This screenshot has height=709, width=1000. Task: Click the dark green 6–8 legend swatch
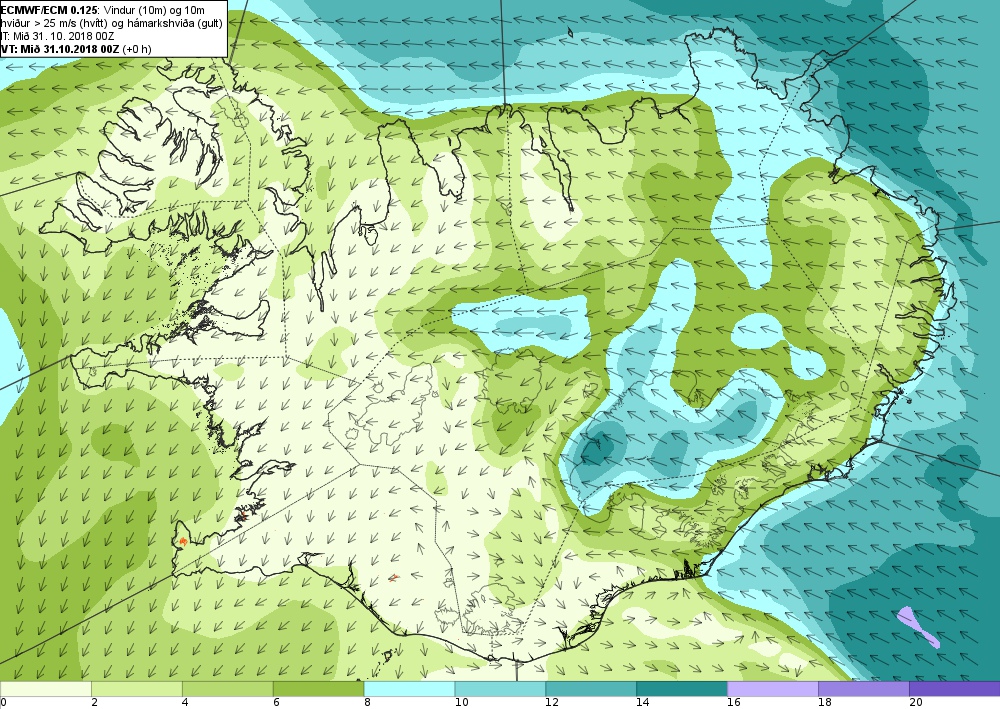(x=318, y=689)
